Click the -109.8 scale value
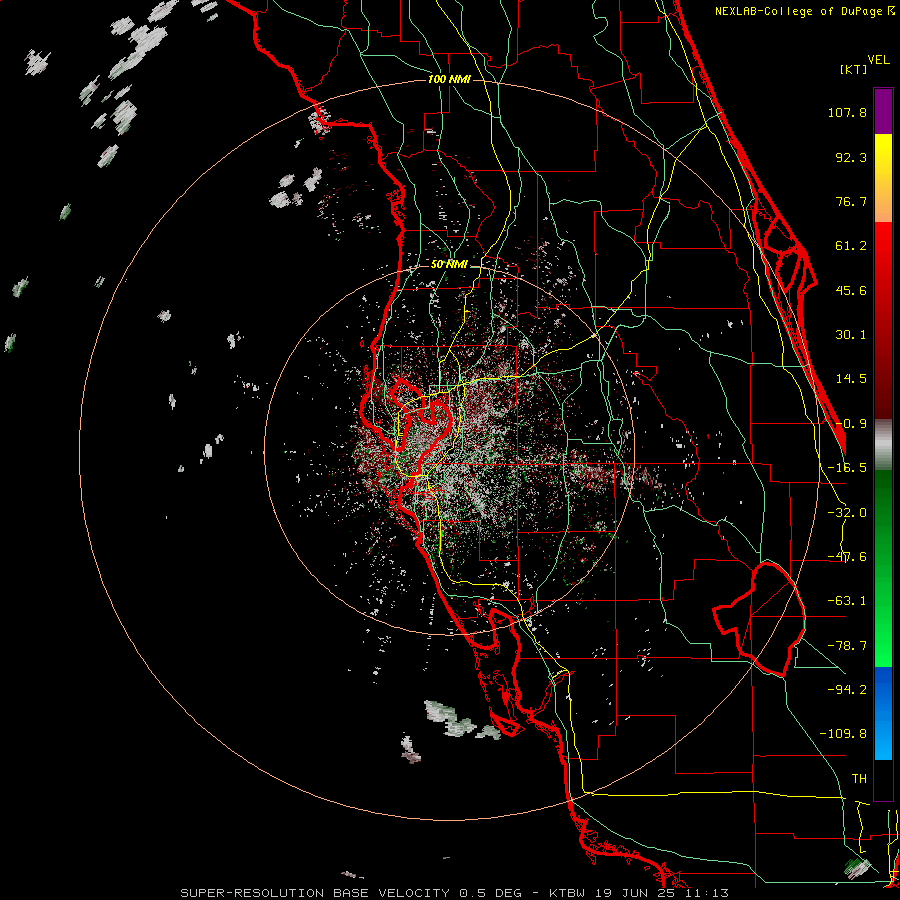Screen dimensions: 900x900 tap(843, 734)
